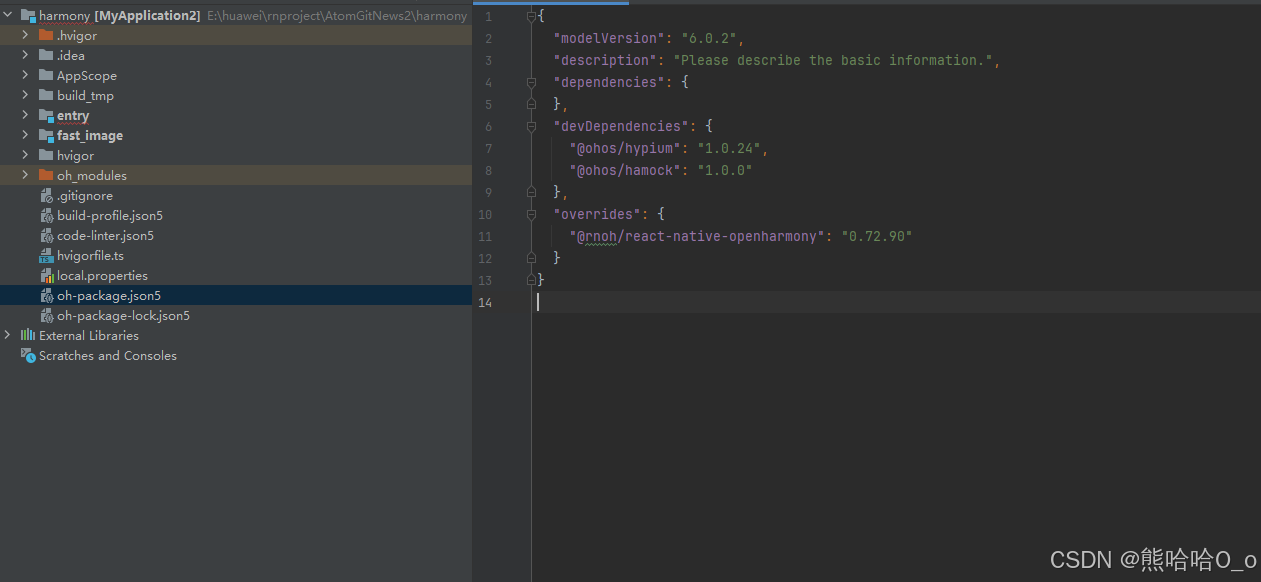Fold the devDependencies block on line 6
1261x582 pixels.
(532, 126)
